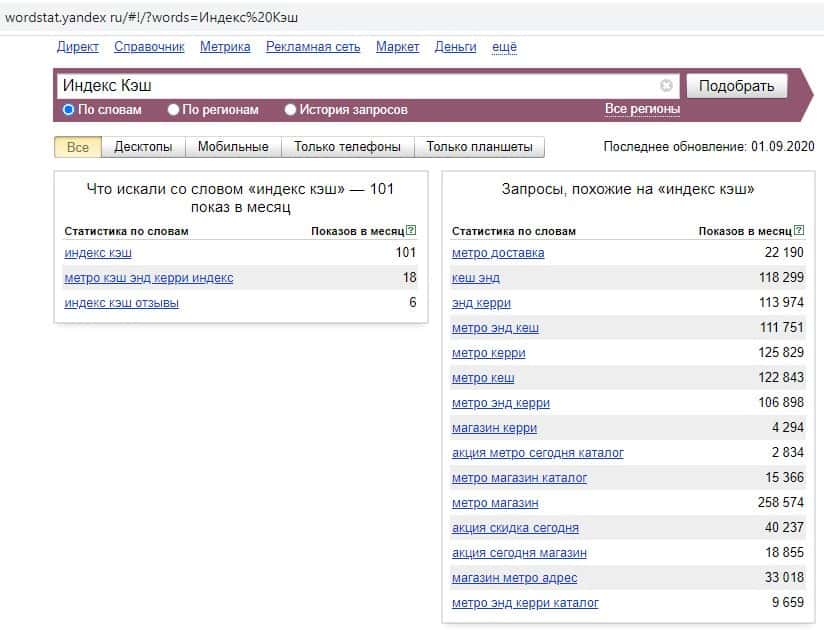Click help icon in left table header

[x=412, y=231]
